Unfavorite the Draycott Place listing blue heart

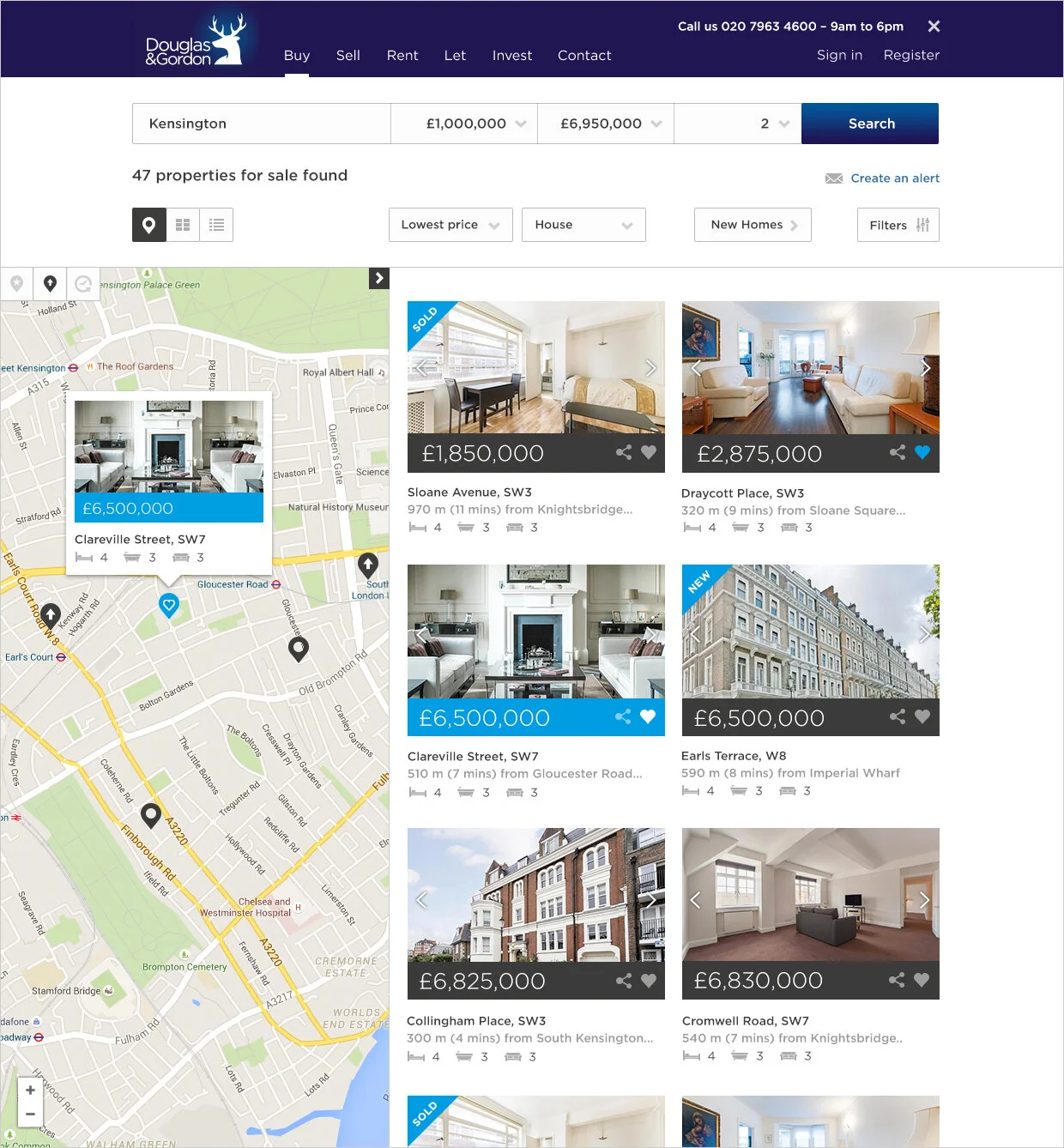(922, 452)
